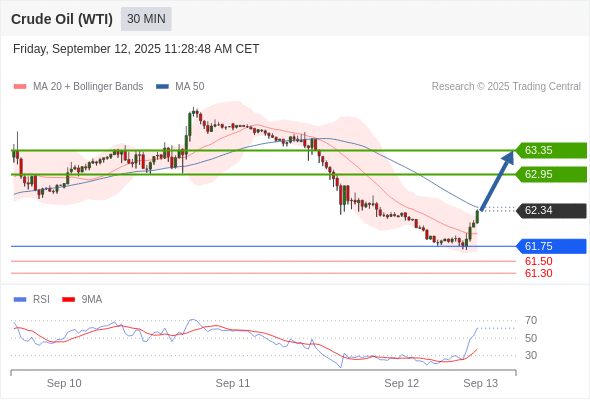Click the Research © 2025 Trading Central credit
Screen dimensions: 590x400
(506, 87)
